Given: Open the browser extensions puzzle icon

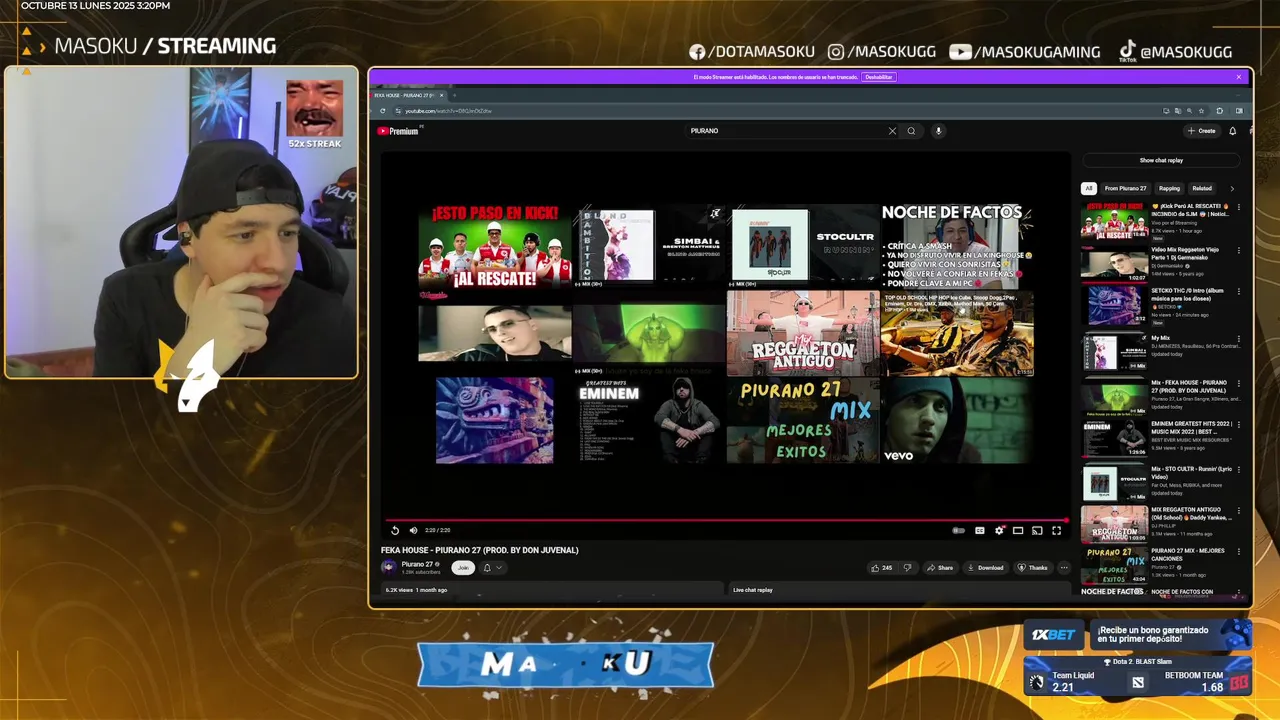Looking at the screenshot, I should tap(1219, 111).
